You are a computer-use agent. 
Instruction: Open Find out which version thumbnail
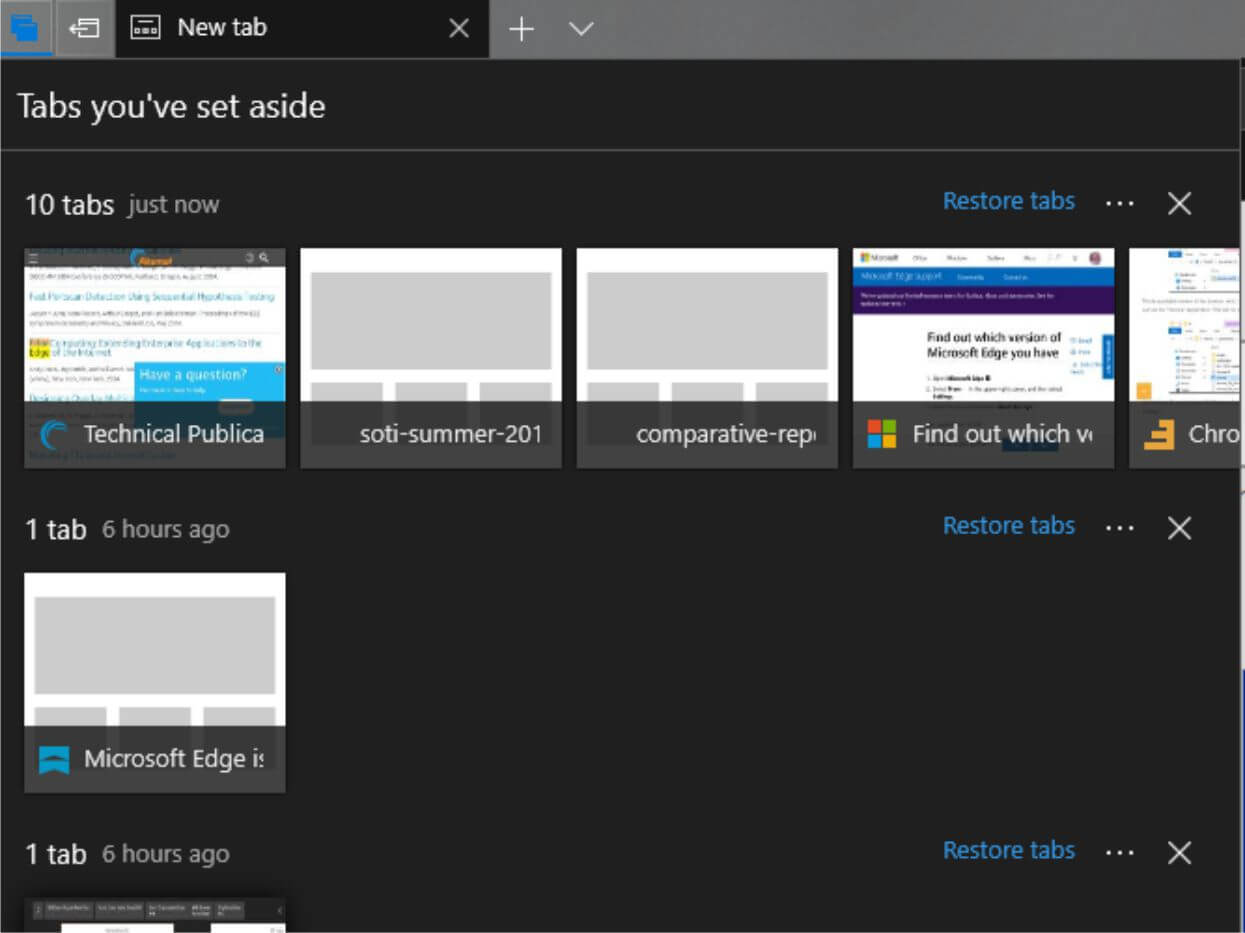coord(983,358)
